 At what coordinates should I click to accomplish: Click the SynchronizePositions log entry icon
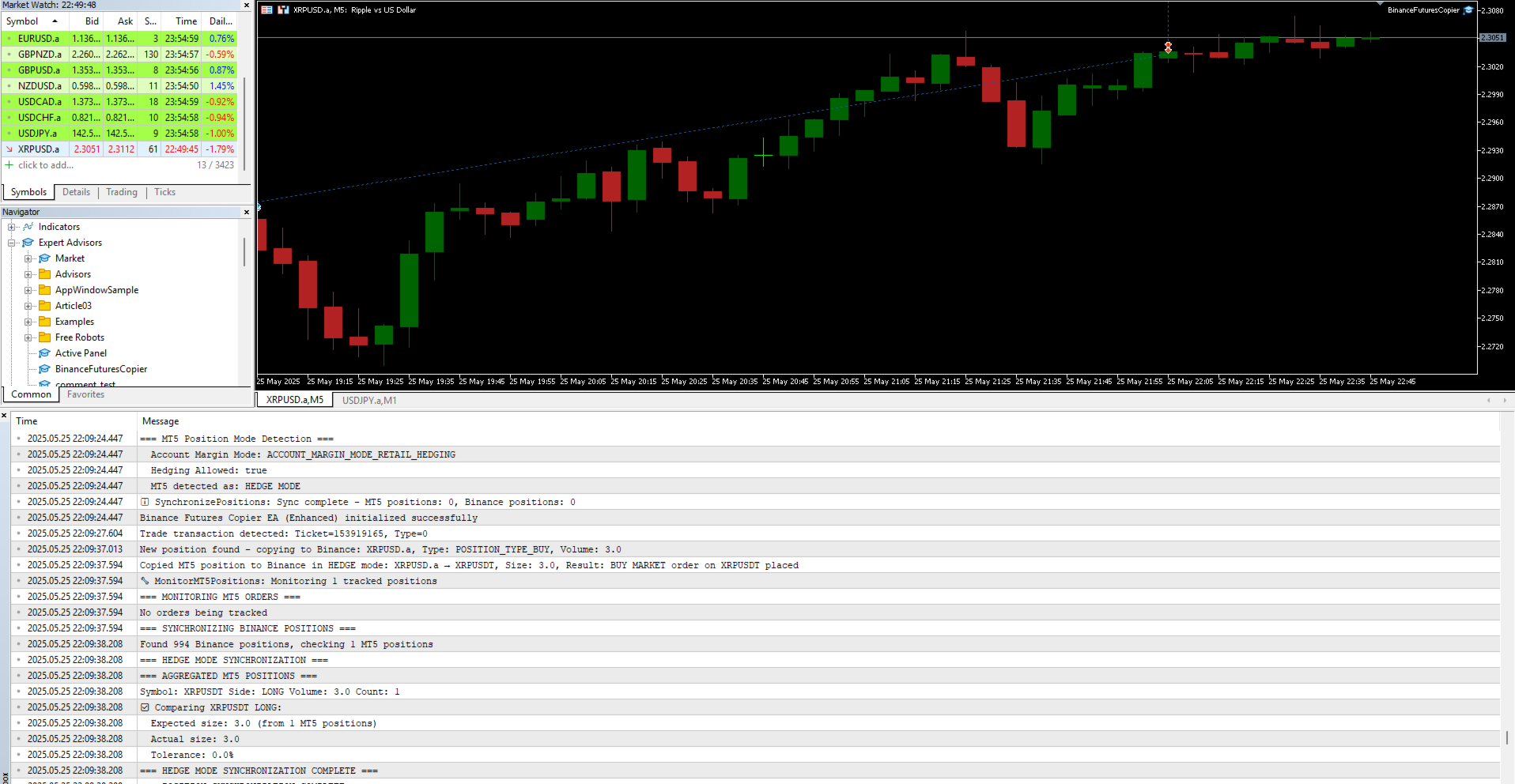click(x=145, y=502)
